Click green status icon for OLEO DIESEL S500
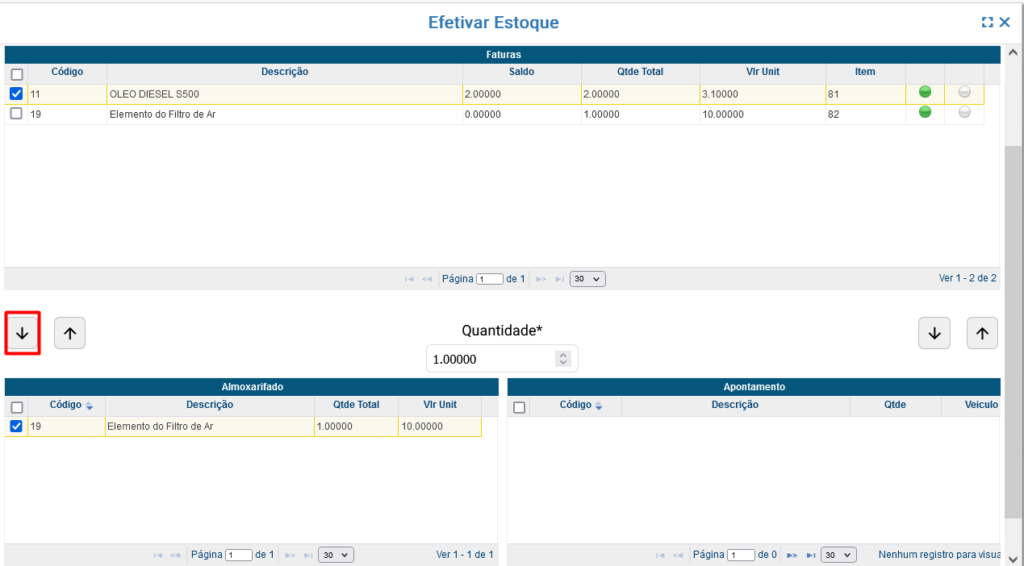 [x=925, y=92]
